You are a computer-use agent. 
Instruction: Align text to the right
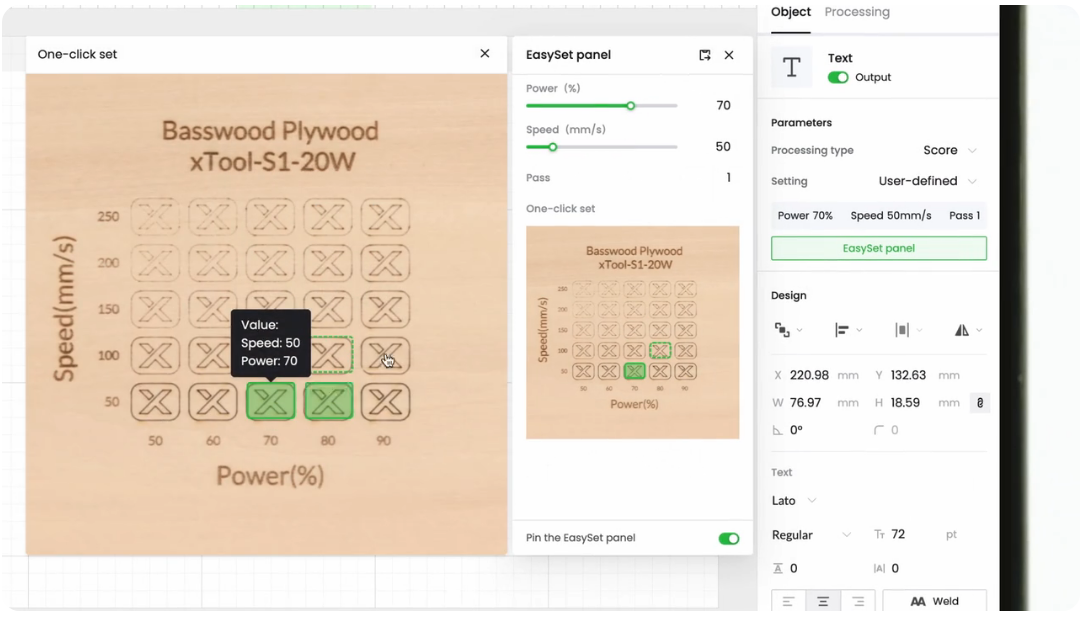point(858,601)
